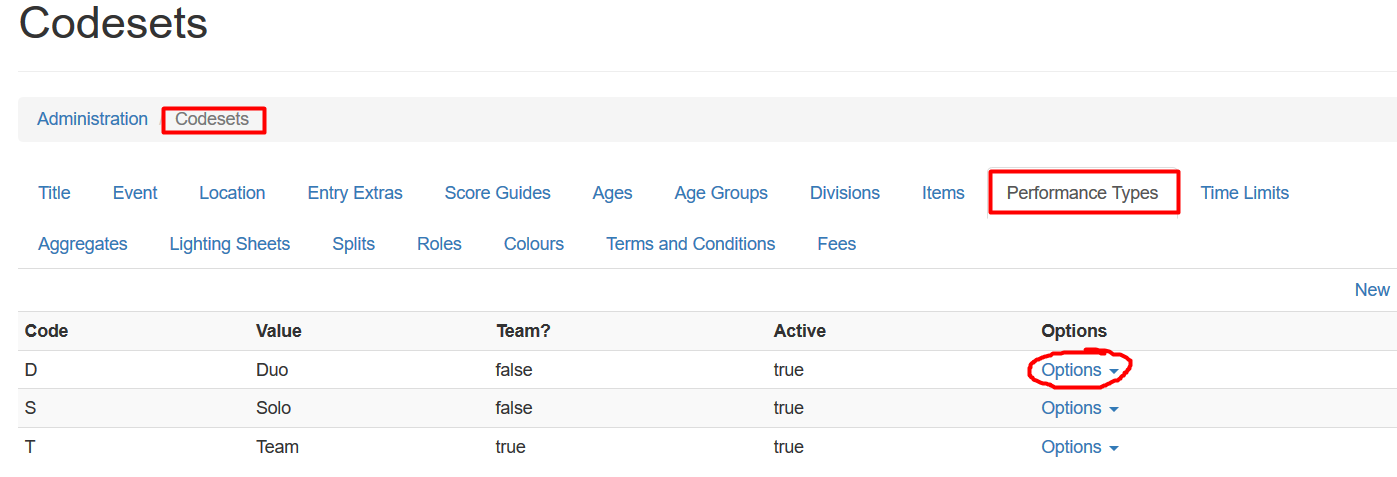Open the Age Groups tab

click(721, 193)
